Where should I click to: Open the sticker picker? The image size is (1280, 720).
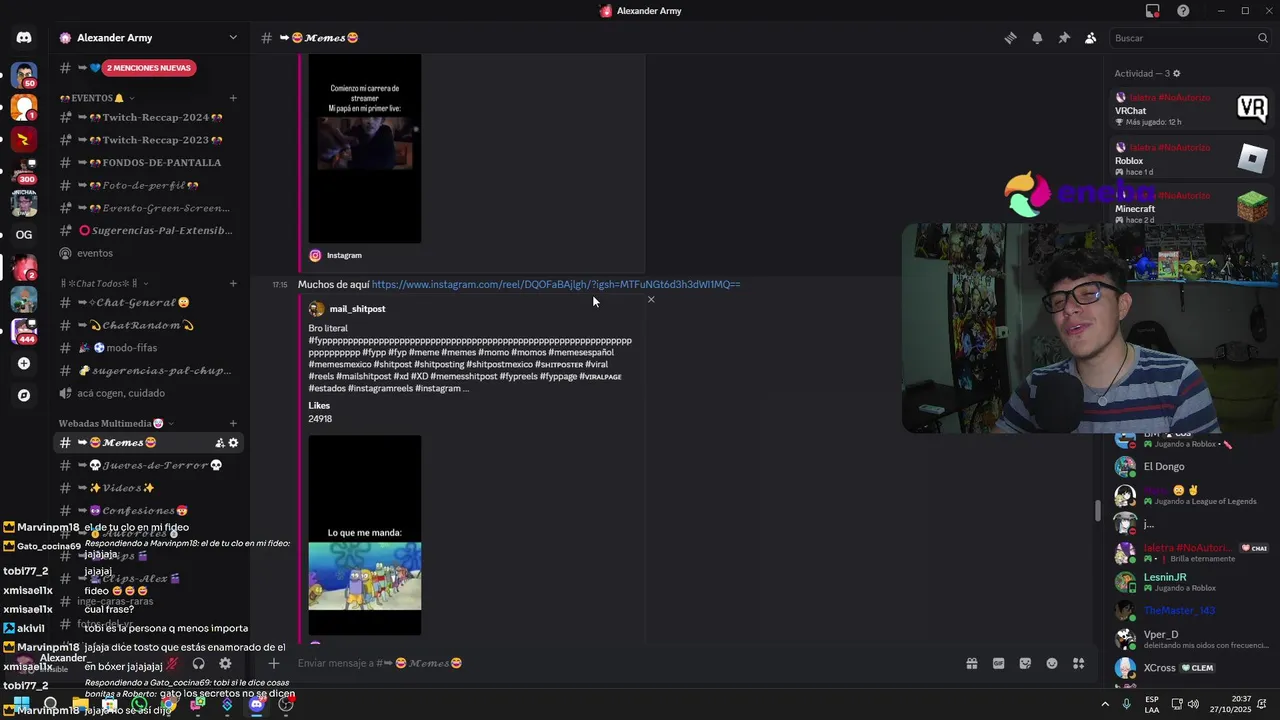click(x=1025, y=663)
